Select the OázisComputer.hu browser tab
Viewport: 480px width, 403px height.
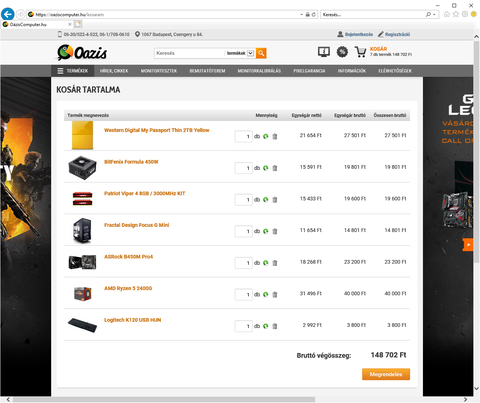[37, 24]
